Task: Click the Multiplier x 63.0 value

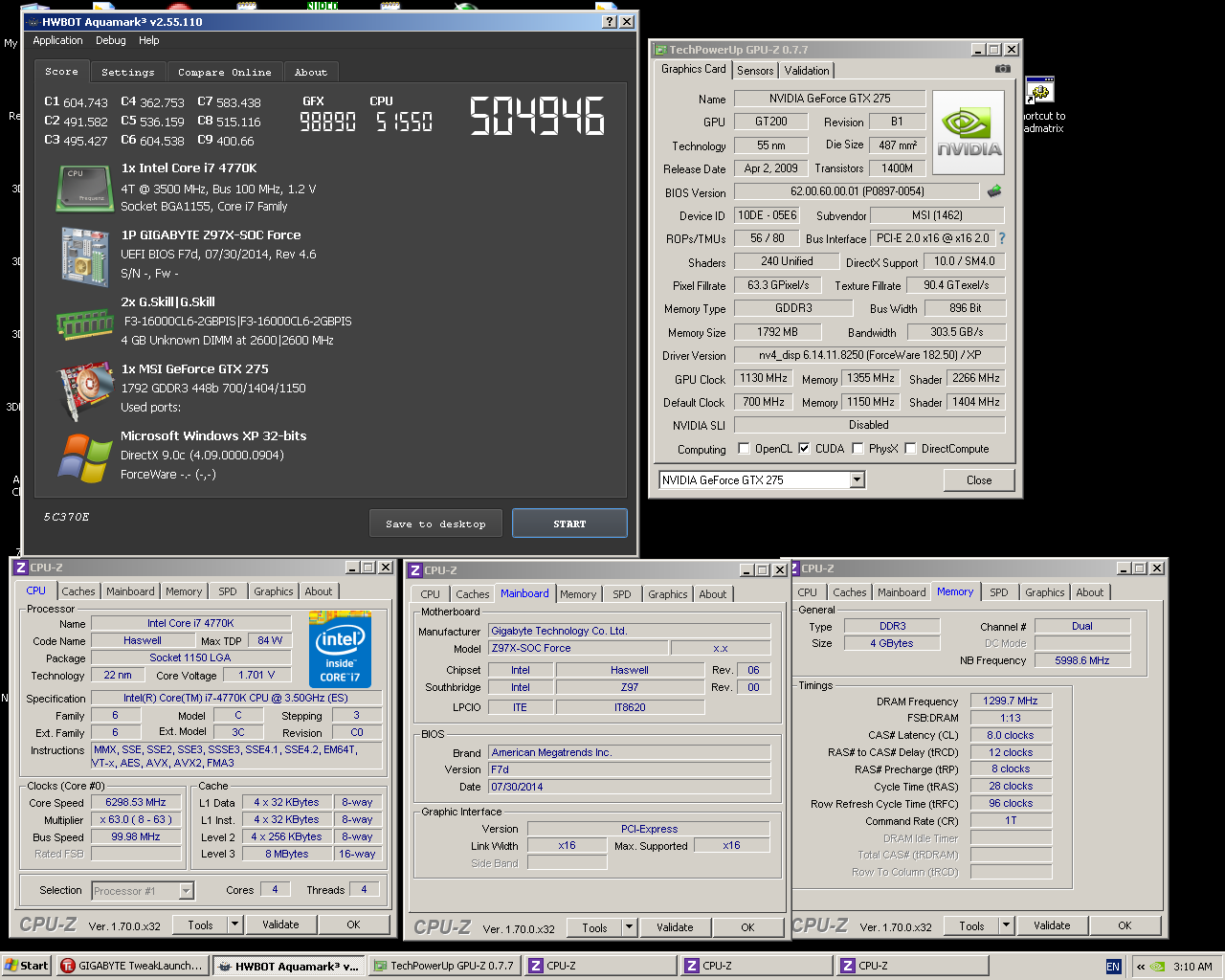Action: click(x=136, y=819)
